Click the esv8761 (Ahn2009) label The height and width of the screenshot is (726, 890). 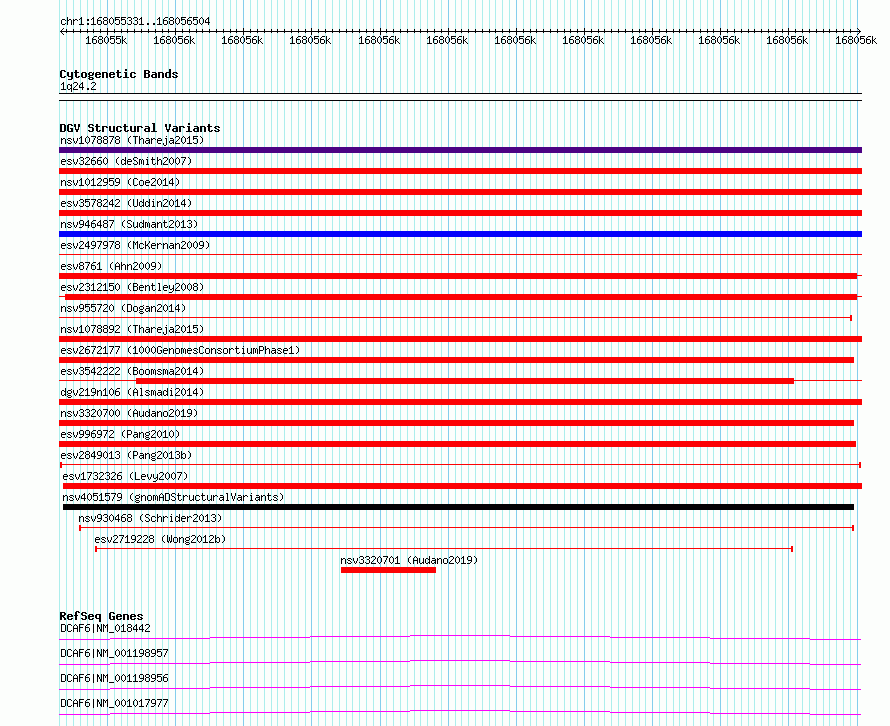coord(111,266)
